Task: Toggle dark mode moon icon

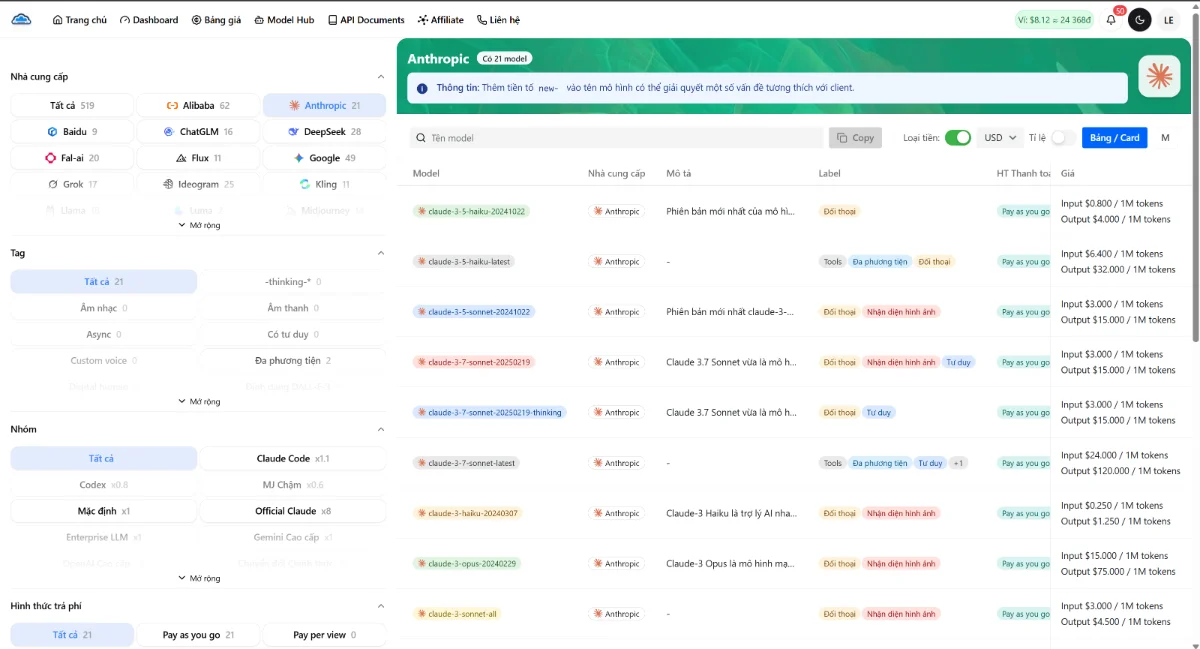Action: point(1140,20)
